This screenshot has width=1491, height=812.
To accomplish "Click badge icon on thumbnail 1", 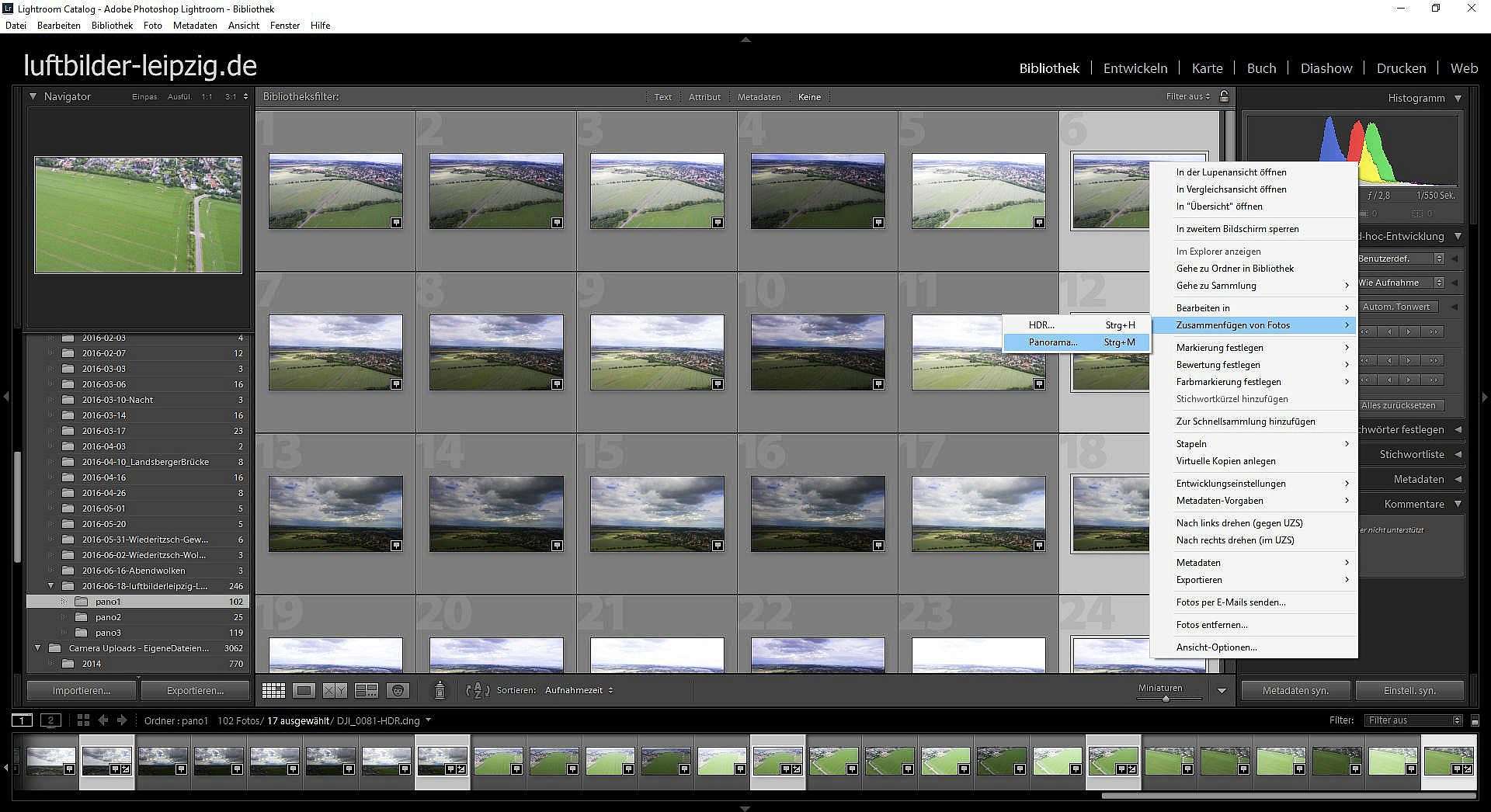I will tap(396, 222).
